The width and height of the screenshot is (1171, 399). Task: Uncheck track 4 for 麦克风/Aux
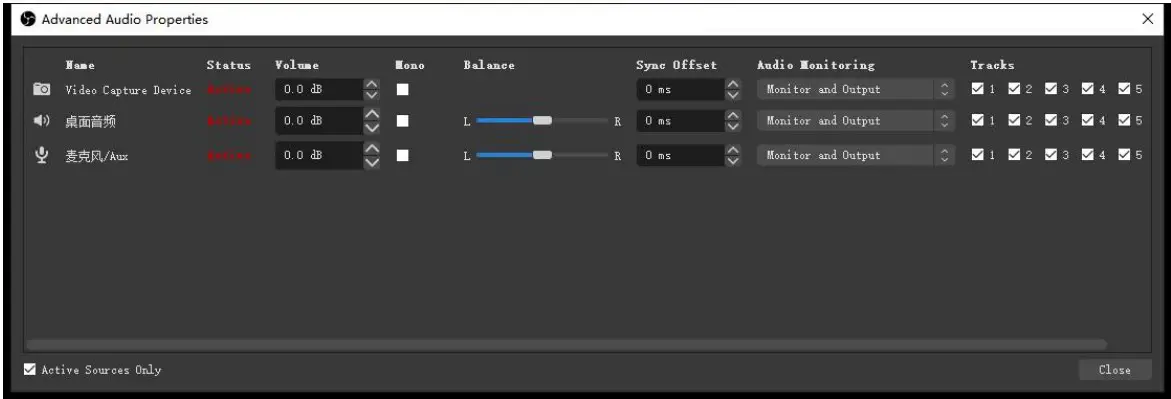tap(1087, 155)
